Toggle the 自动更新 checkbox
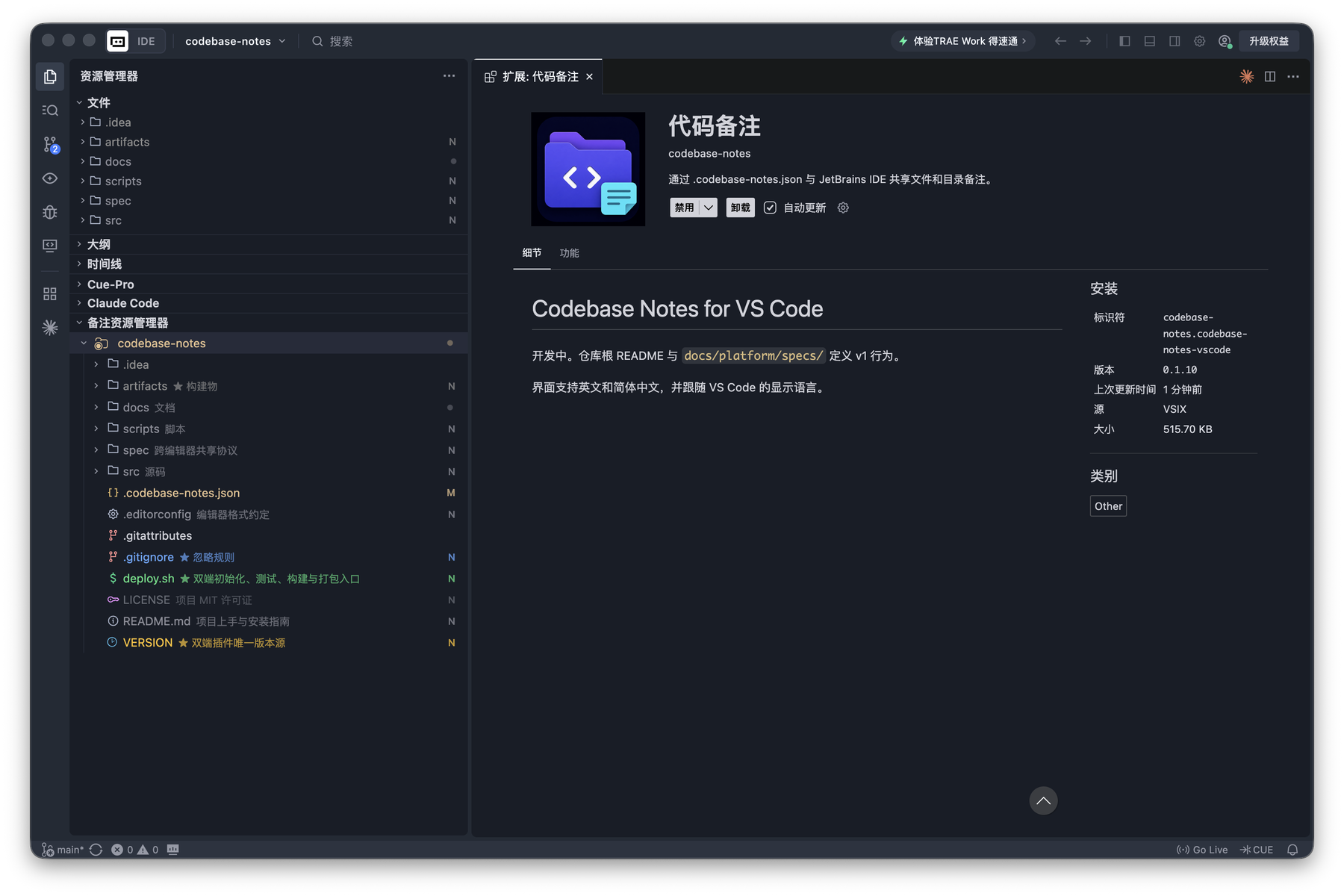The image size is (1344, 896). (770, 208)
